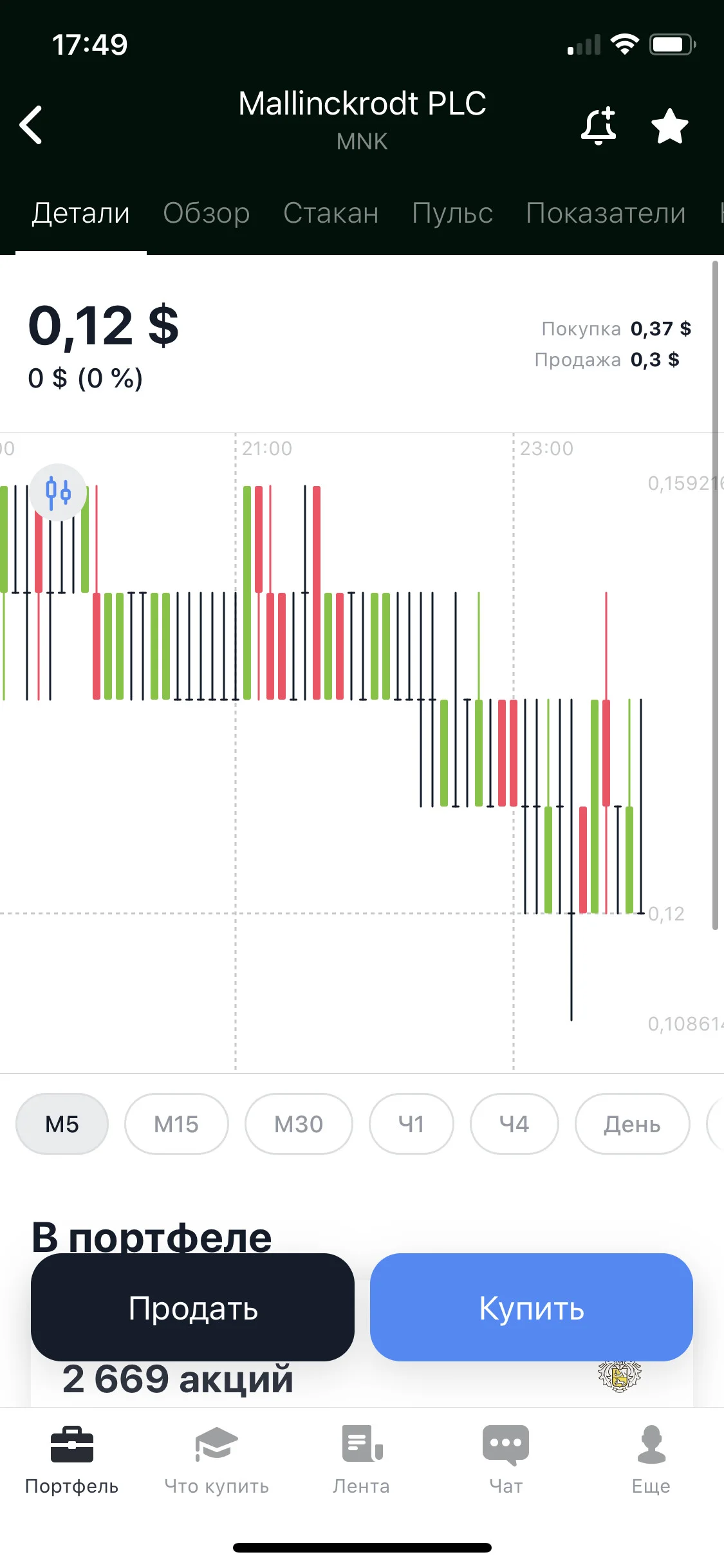Switch to the Стакан tab
This screenshot has height=1568, width=724.
[331, 213]
